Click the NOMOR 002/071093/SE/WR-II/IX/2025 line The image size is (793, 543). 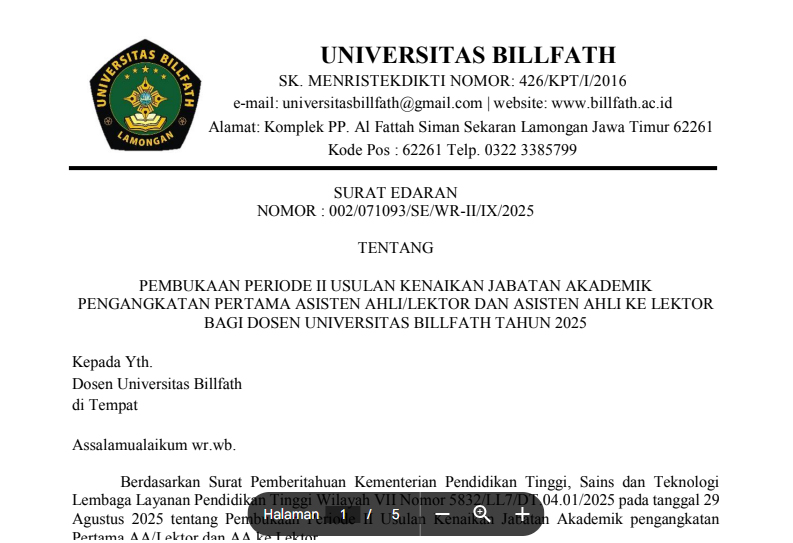click(x=395, y=211)
